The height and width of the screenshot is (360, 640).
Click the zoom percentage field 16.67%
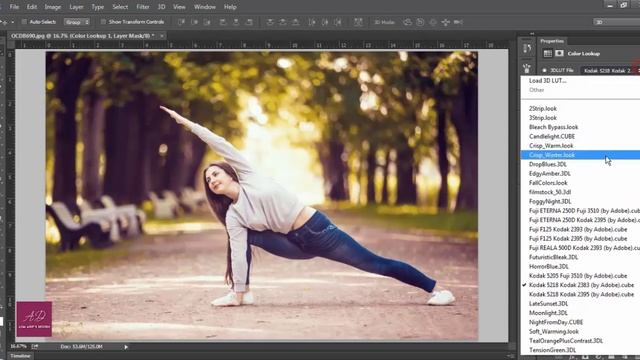(x=18, y=347)
